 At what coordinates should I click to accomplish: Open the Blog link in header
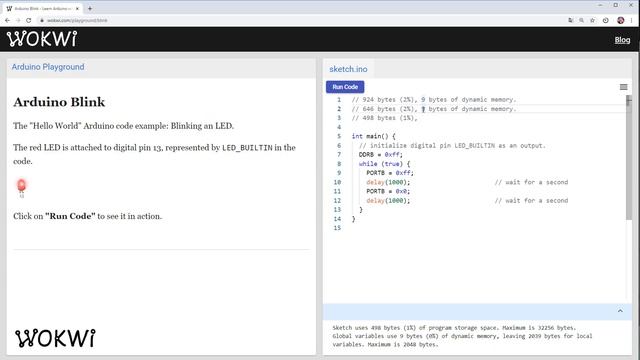click(x=622, y=40)
